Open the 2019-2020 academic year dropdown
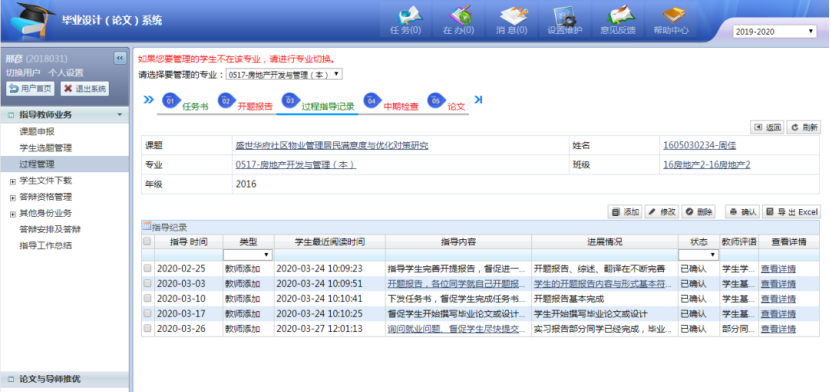The image size is (830, 392). point(774,32)
